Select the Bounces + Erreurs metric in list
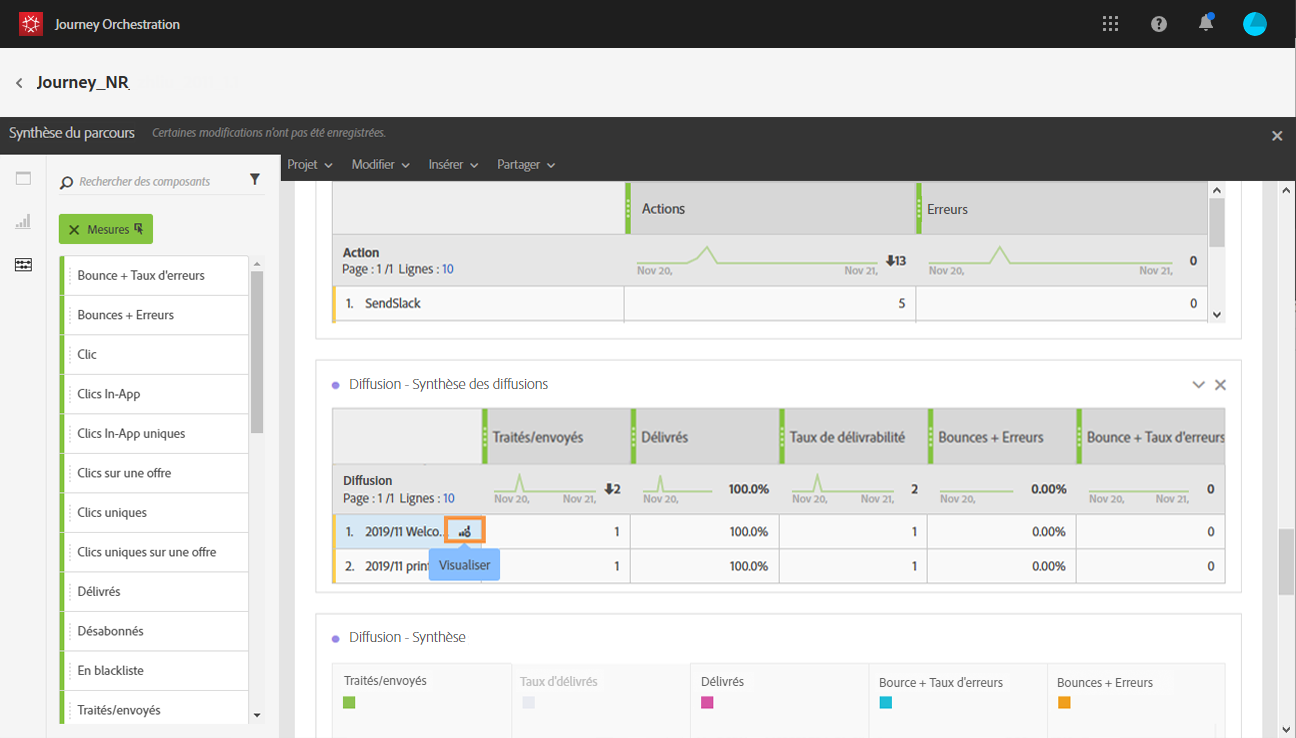The image size is (1296, 738). [x=154, y=315]
